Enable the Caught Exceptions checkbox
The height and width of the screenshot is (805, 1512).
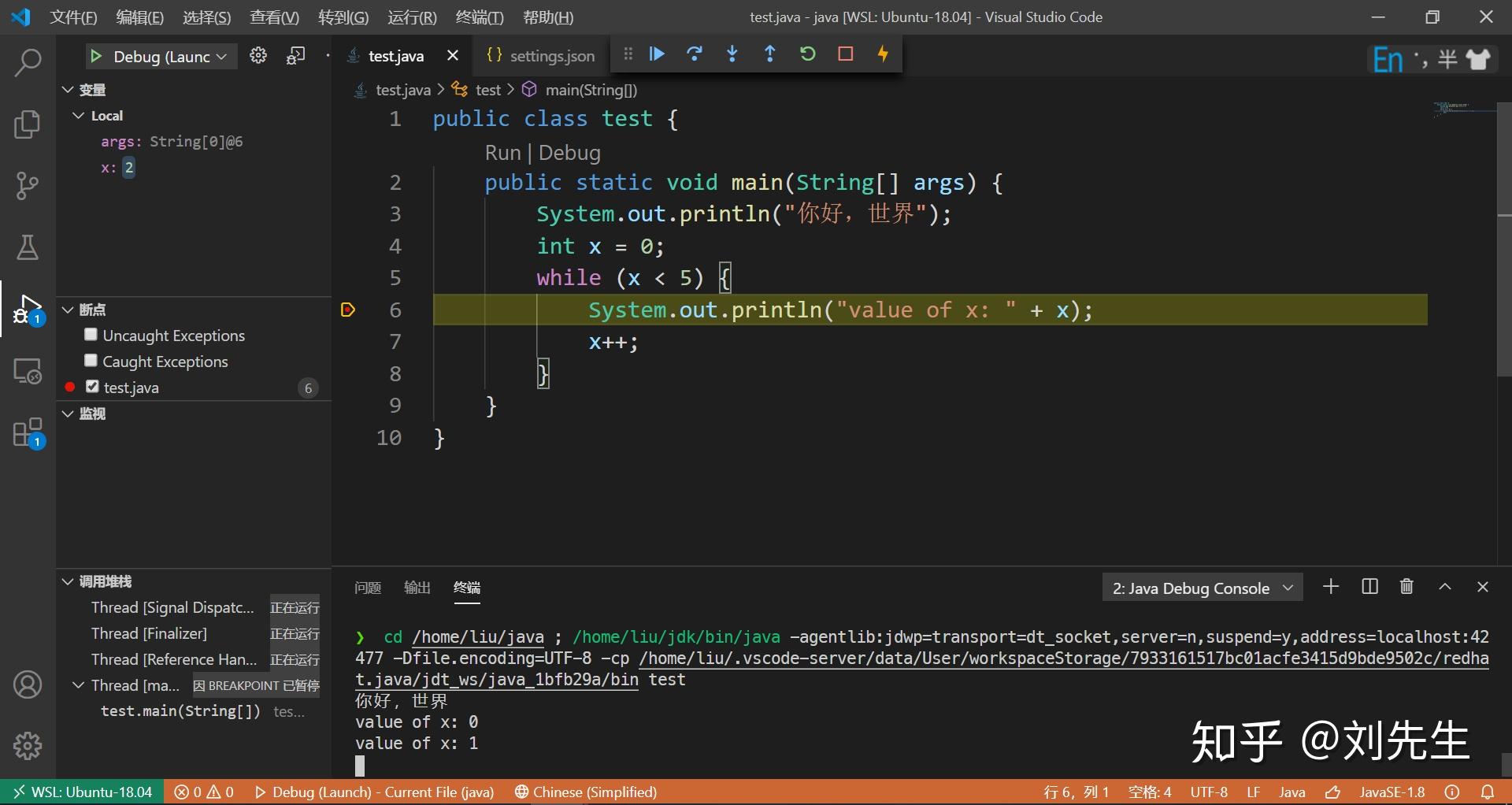(x=91, y=361)
